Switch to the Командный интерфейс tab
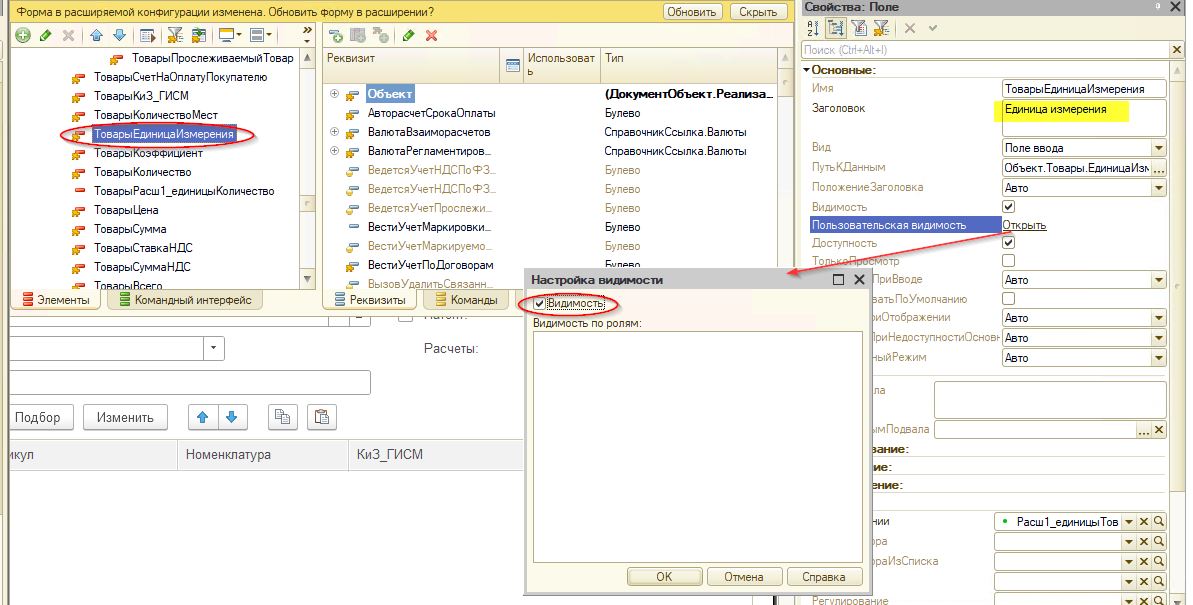1193x605 pixels. pyautogui.click(x=185, y=300)
